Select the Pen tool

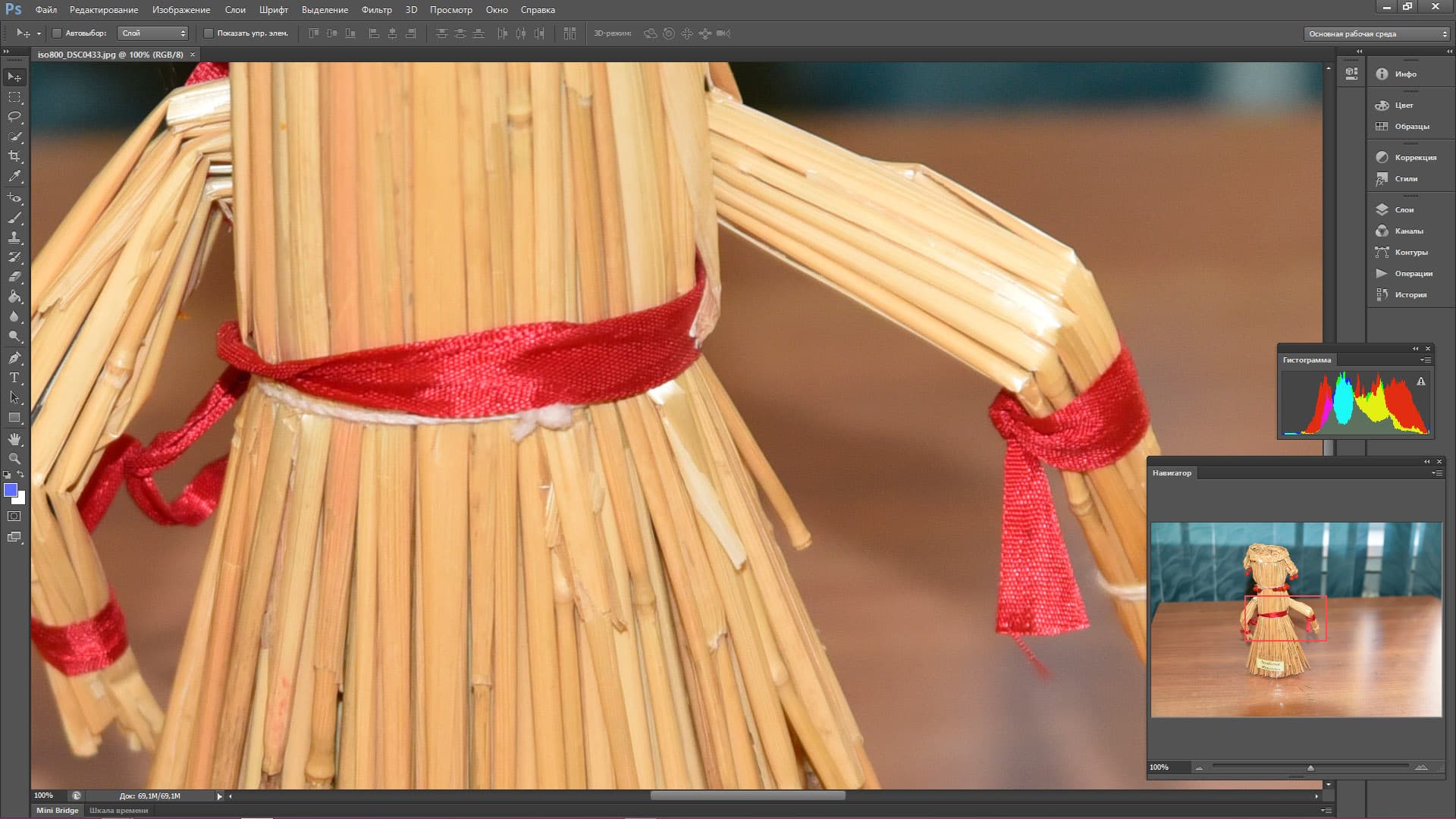tap(14, 358)
